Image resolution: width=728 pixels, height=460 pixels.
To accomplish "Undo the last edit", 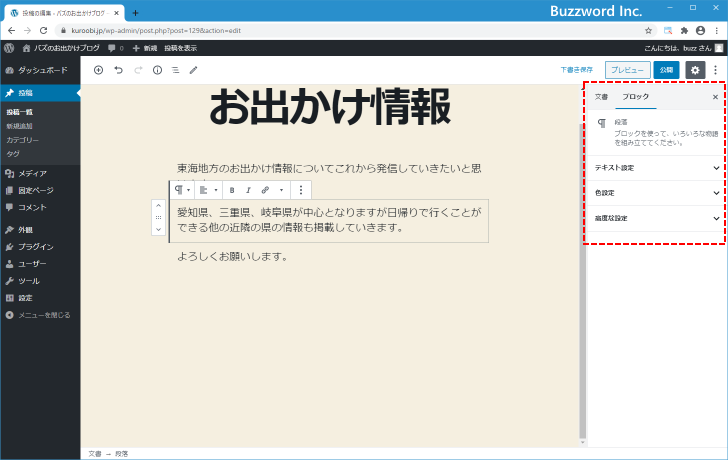I will pos(118,70).
